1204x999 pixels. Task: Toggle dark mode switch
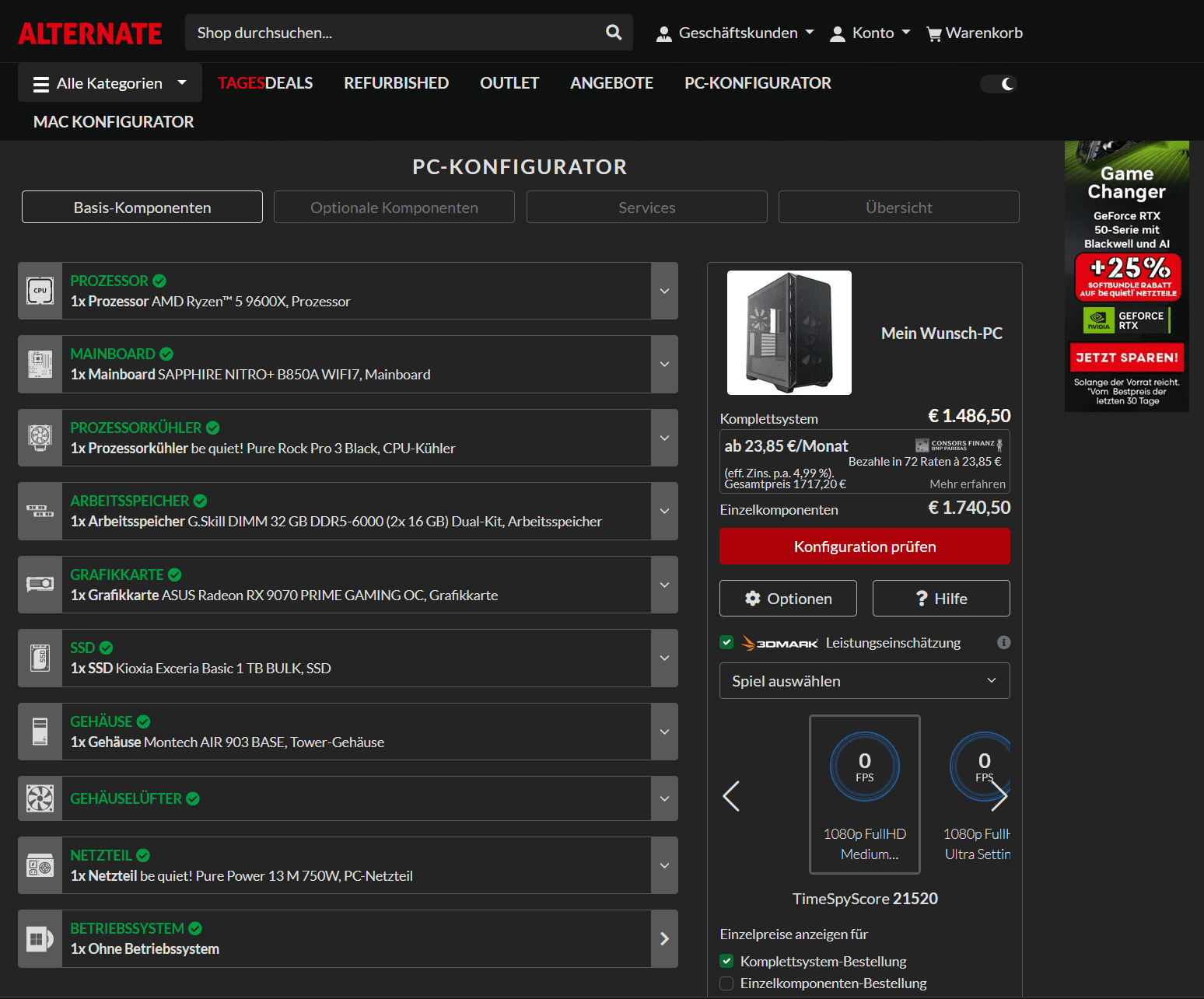coord(999,84)
